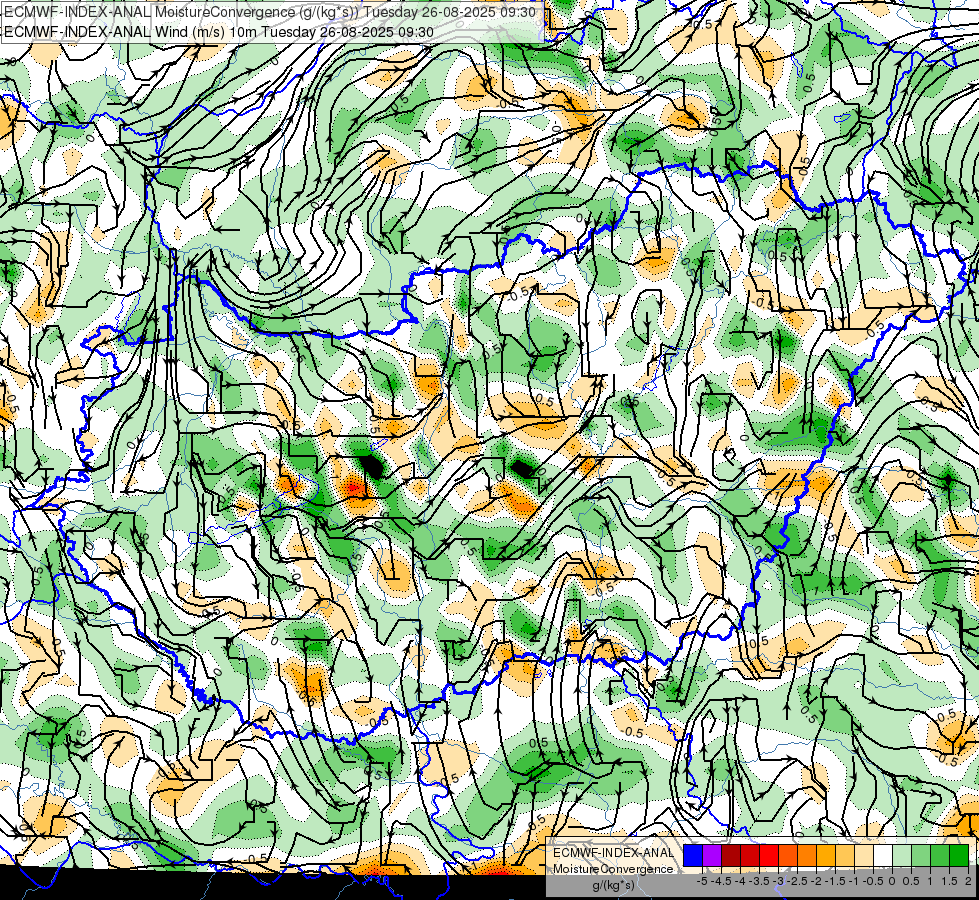Click the -3.5 legend tick label
979x900 pixels.
click(759, 881)
